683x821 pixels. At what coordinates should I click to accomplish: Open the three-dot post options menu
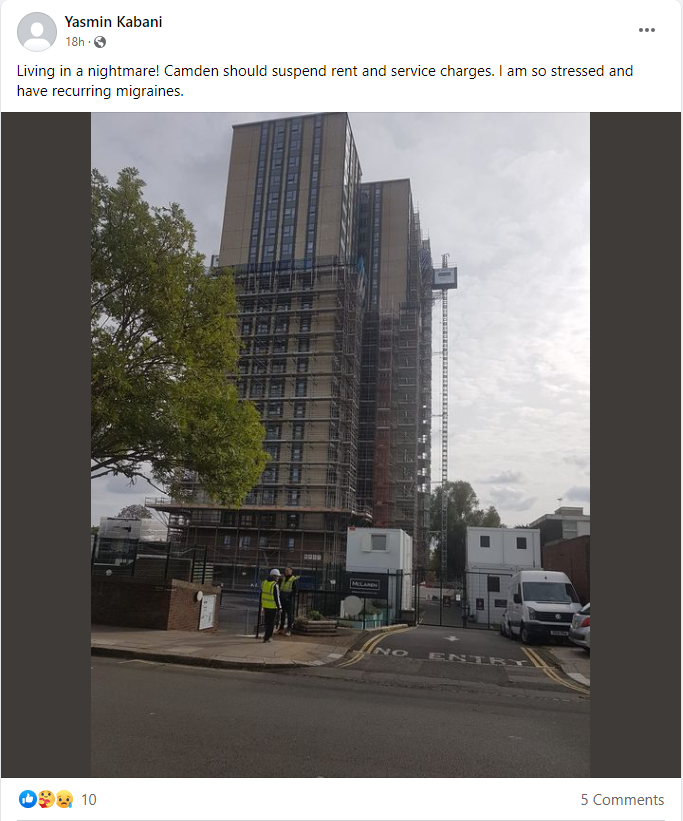pos(646,30)
